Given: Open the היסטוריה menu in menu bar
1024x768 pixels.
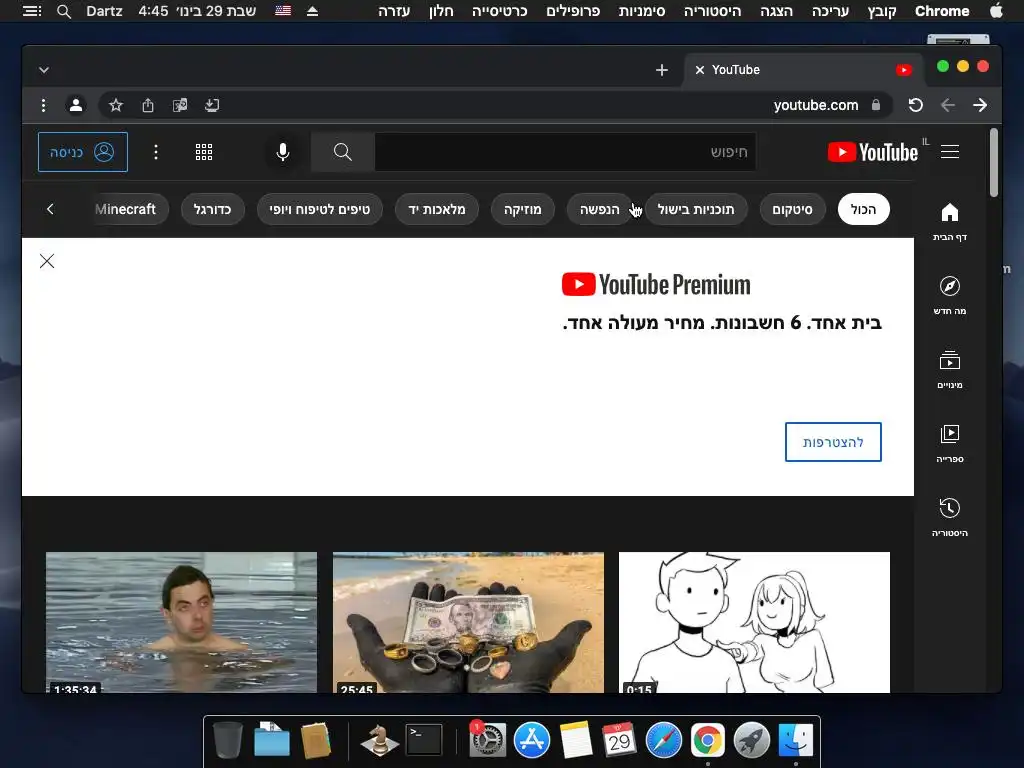Looking at the screenshot, I should (x=712, y=11).
